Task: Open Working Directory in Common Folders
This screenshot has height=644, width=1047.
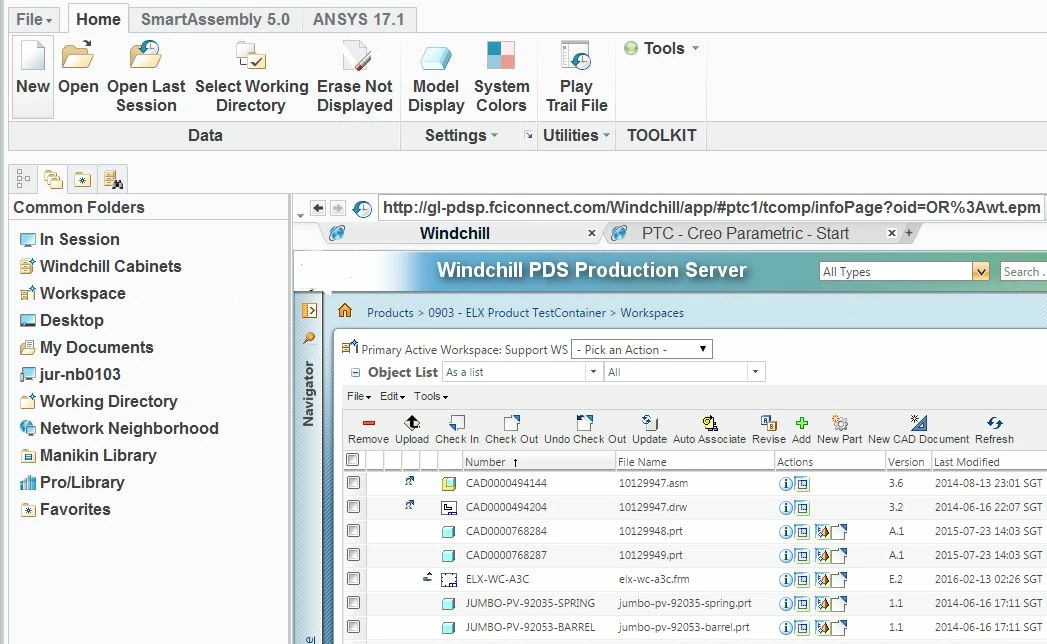Action: pos(108,401)
